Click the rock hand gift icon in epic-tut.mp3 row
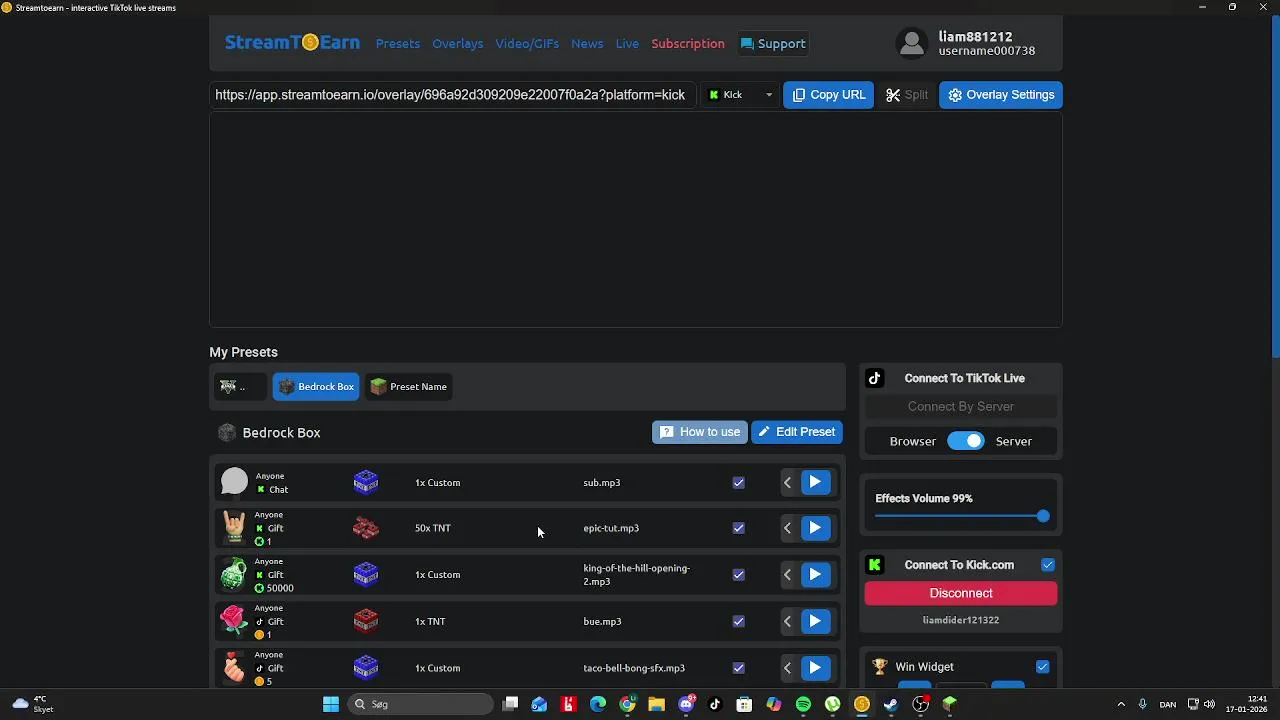This screenshot has width=1280, height=720. 234,527
